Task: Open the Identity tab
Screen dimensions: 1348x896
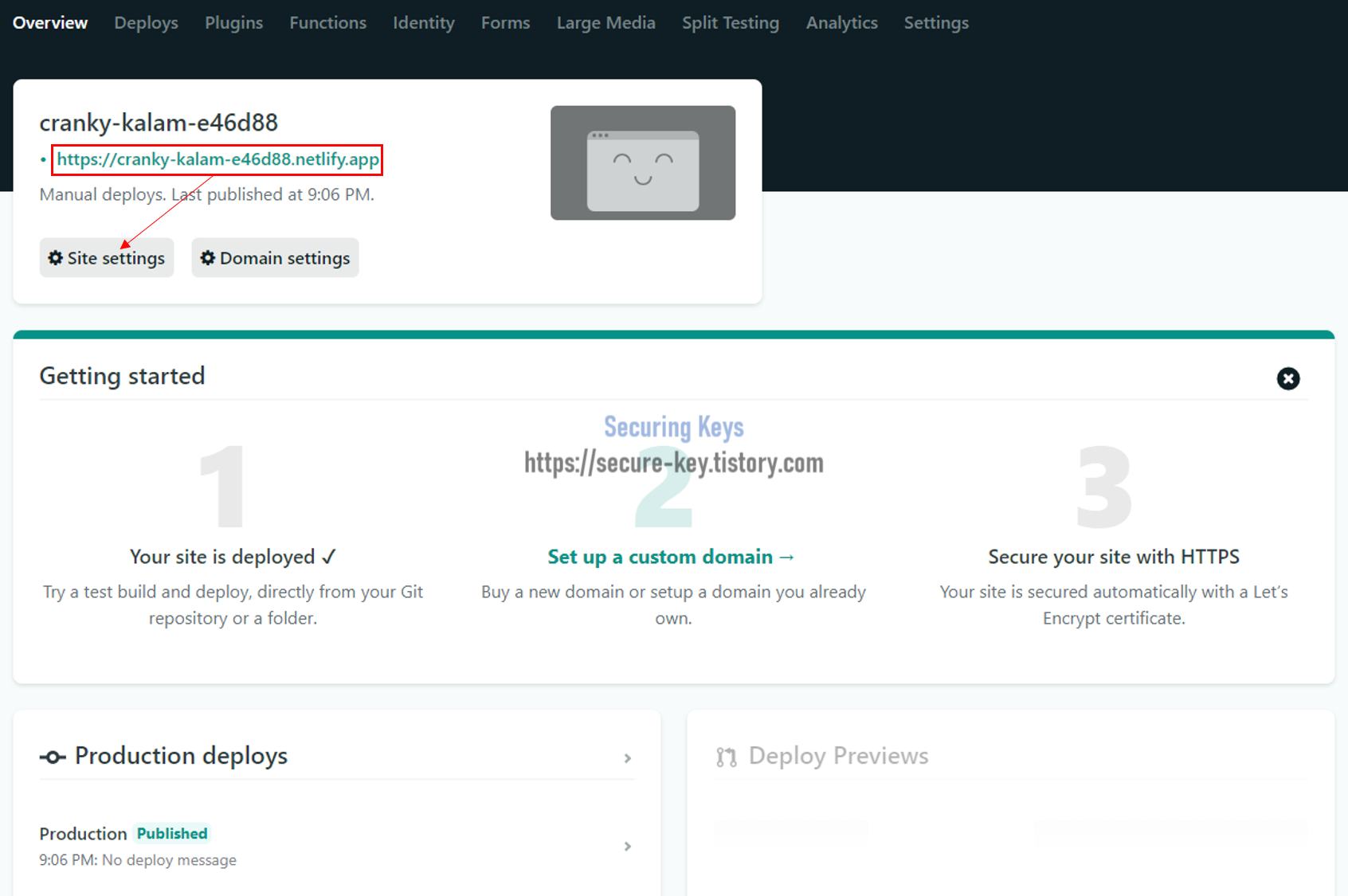Action: (423, 23)
